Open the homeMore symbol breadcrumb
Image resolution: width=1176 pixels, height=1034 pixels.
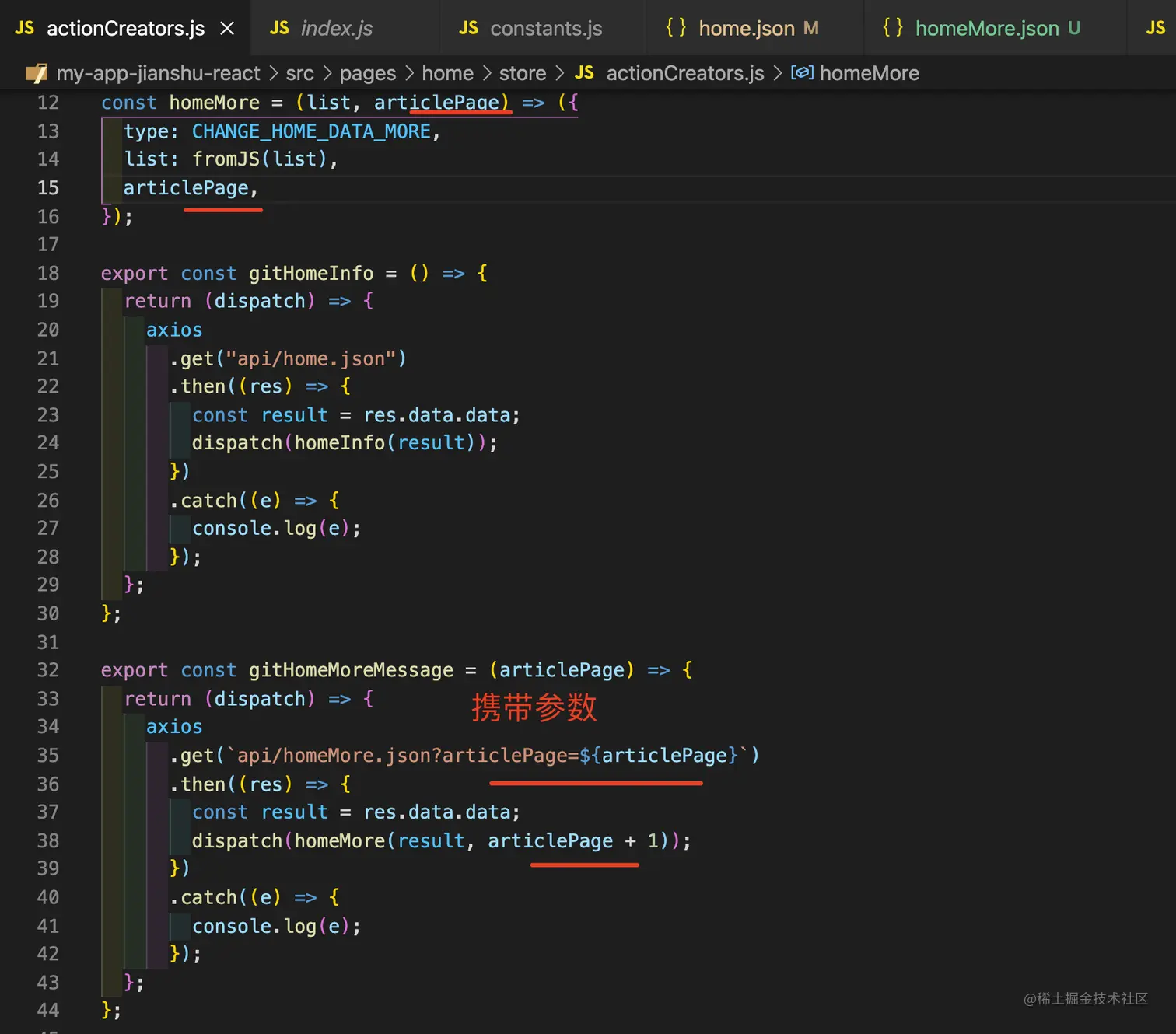point(870,73)
